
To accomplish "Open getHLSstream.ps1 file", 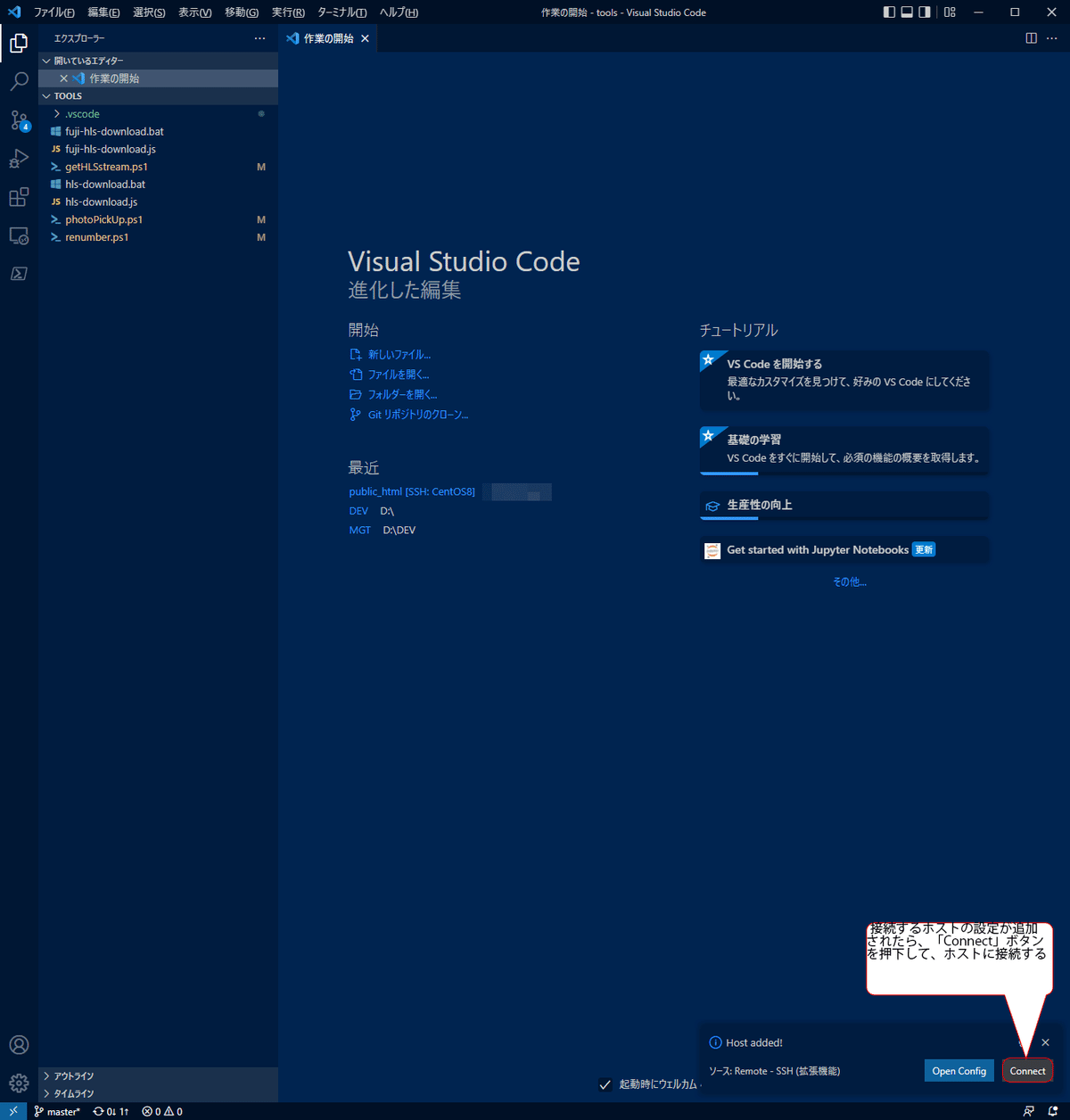I will coord(158,167).
